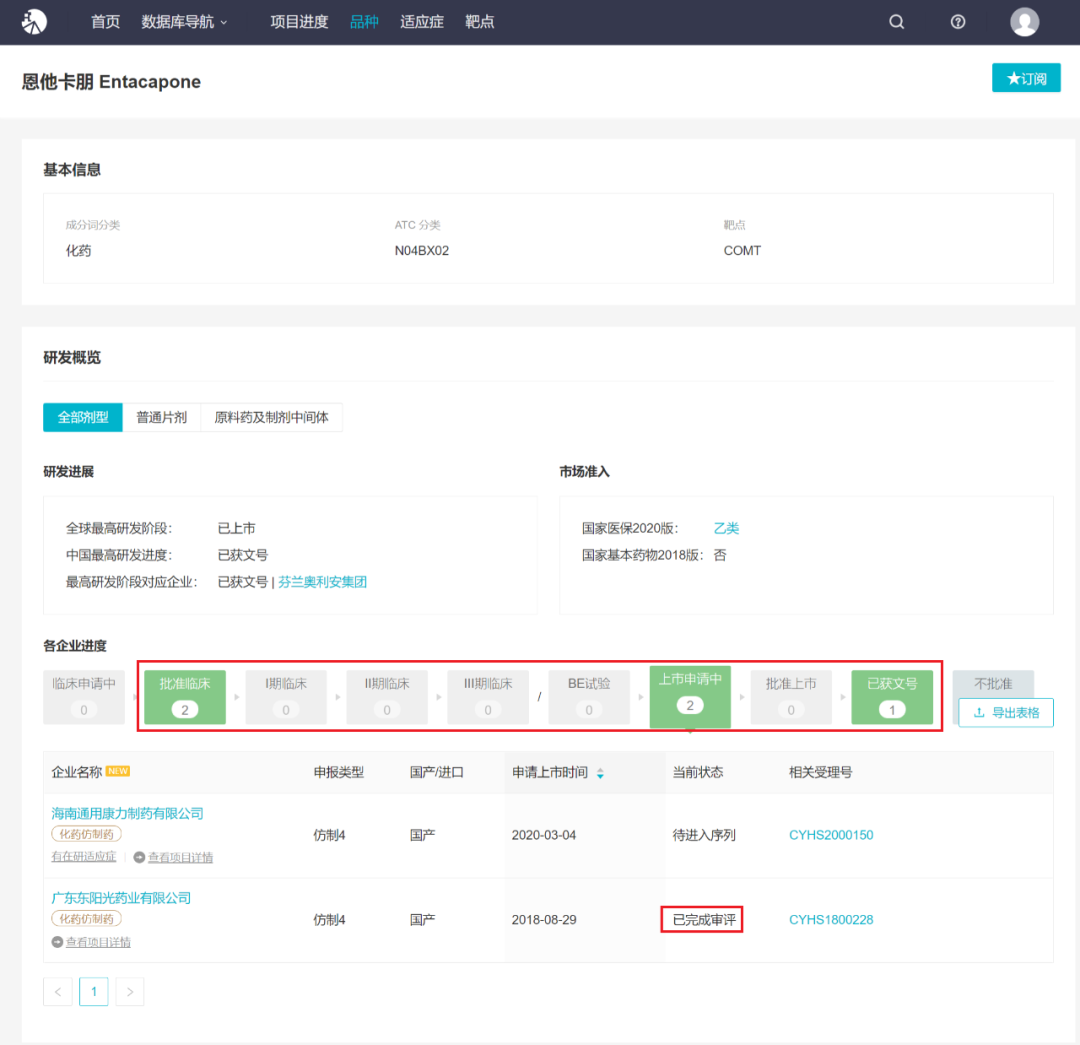Viewport: 1080px width, 1045px height.
Task: Subscribe with the ★订阅 button
Action: [x=1026, y=78]
